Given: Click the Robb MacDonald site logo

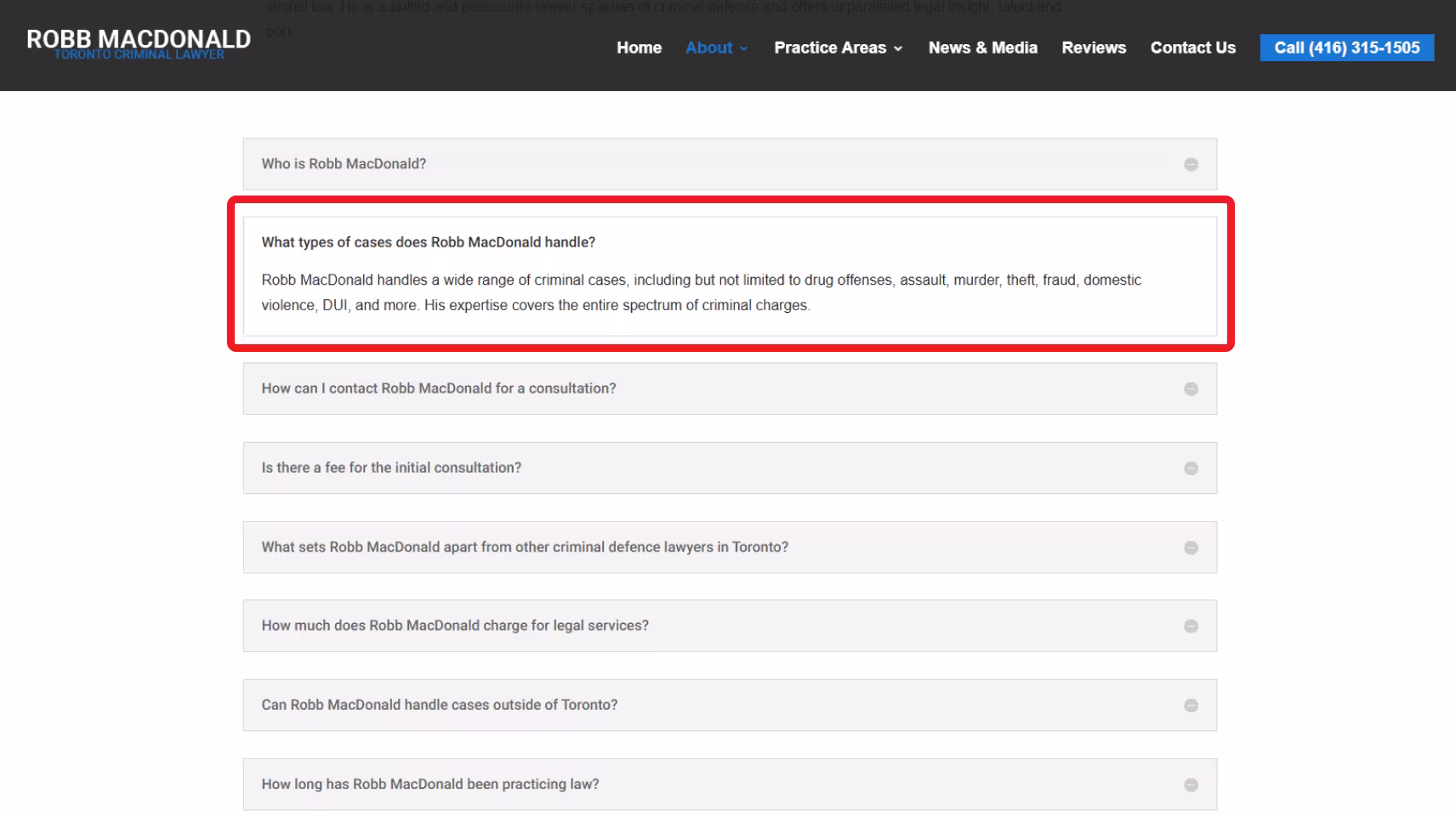Looking at the screenshot, I should (139, 43).
